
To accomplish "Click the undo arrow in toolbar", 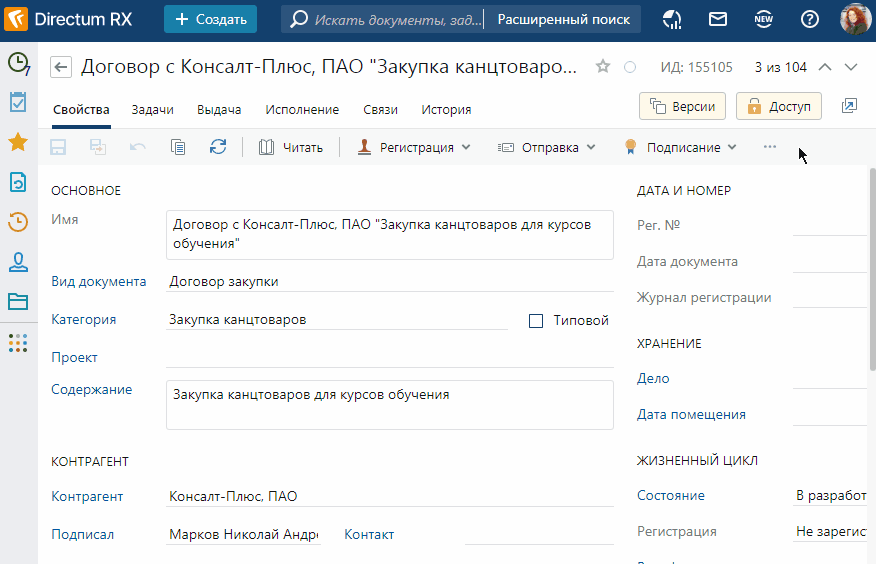I will (x=137, y=147).
